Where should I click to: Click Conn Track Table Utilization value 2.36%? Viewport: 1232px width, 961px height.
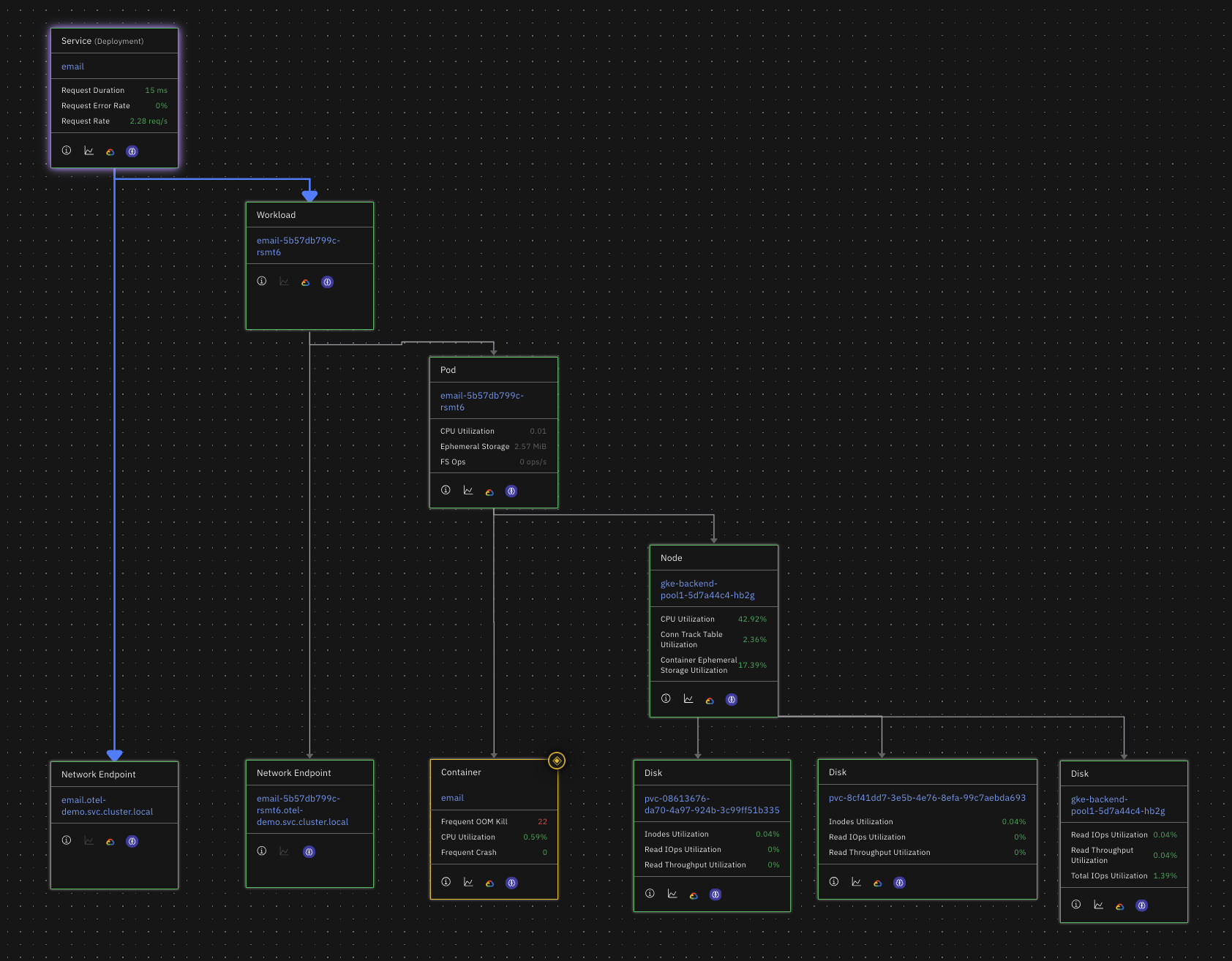pos(755,640)
